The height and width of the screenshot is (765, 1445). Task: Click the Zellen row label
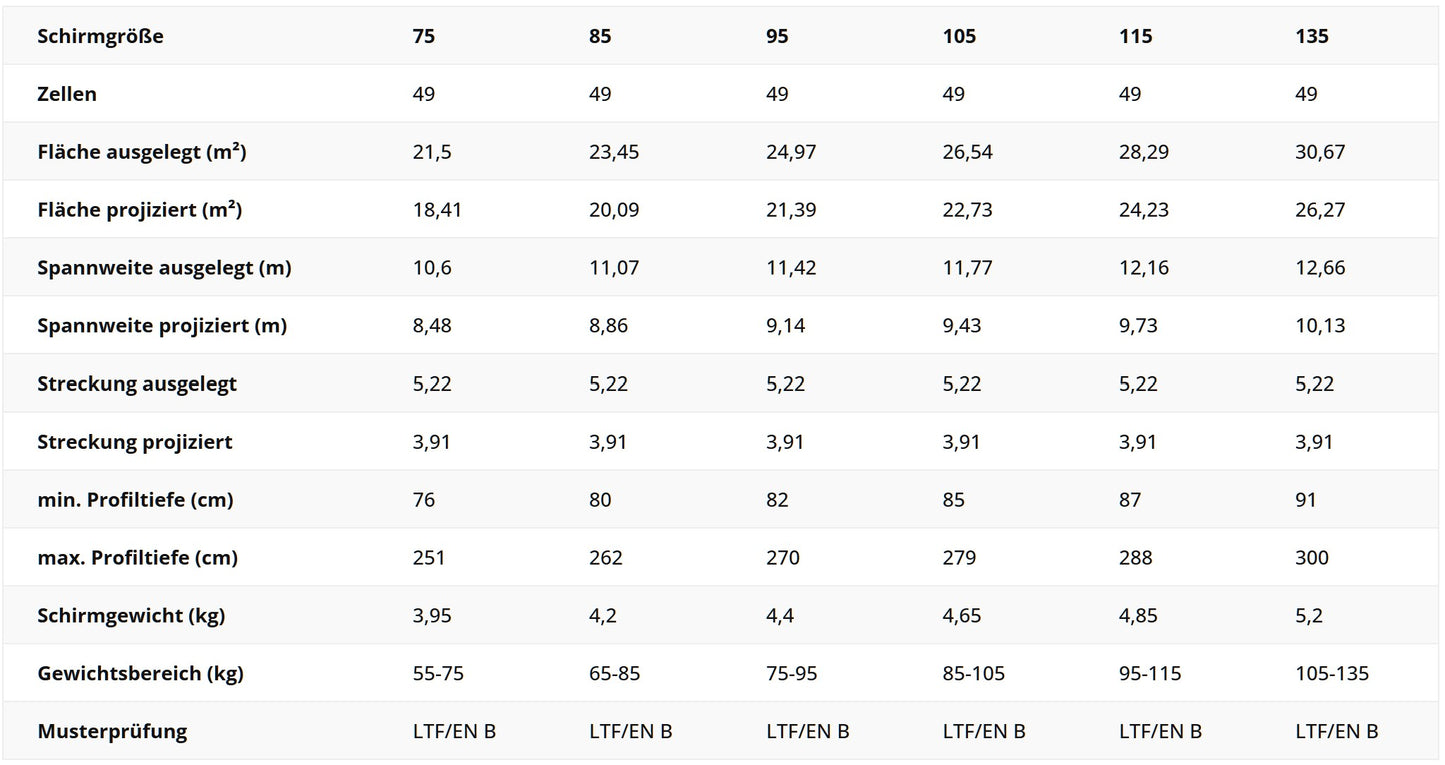pyautogui.click(x=67, y=95)
